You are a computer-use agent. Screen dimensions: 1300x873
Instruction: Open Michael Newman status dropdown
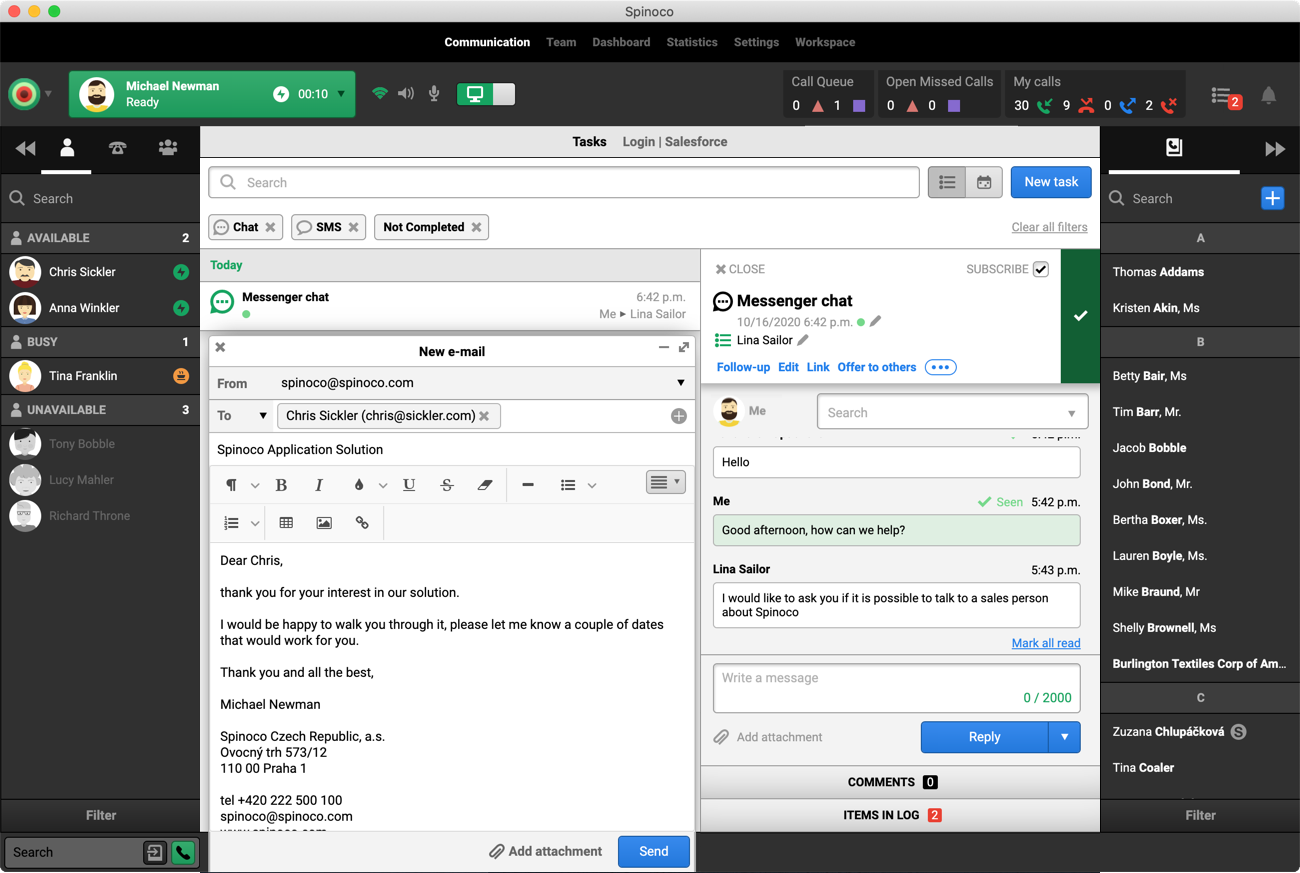coord(341,94)
